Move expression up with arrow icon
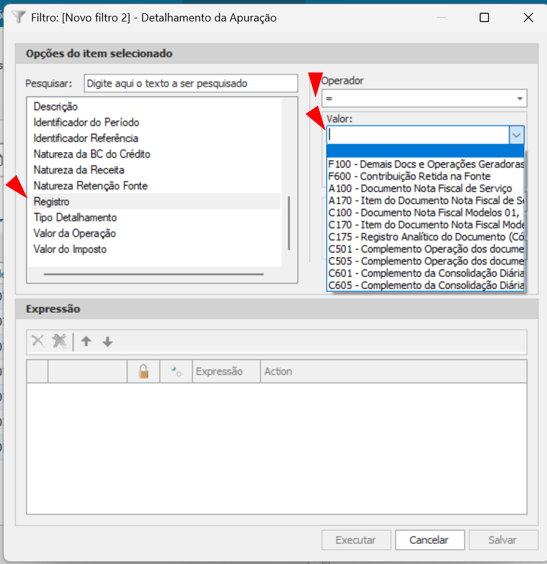 pyautogui.click(x=86, y=341)
